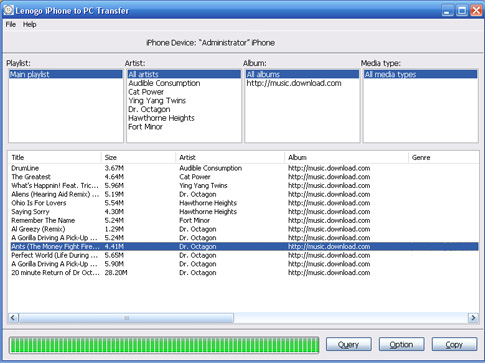Image resolution: width=485 pixels, height=363 pixels.
Task: Select Ants (The Money Fight Fire track
Action: tap(243, 246)
